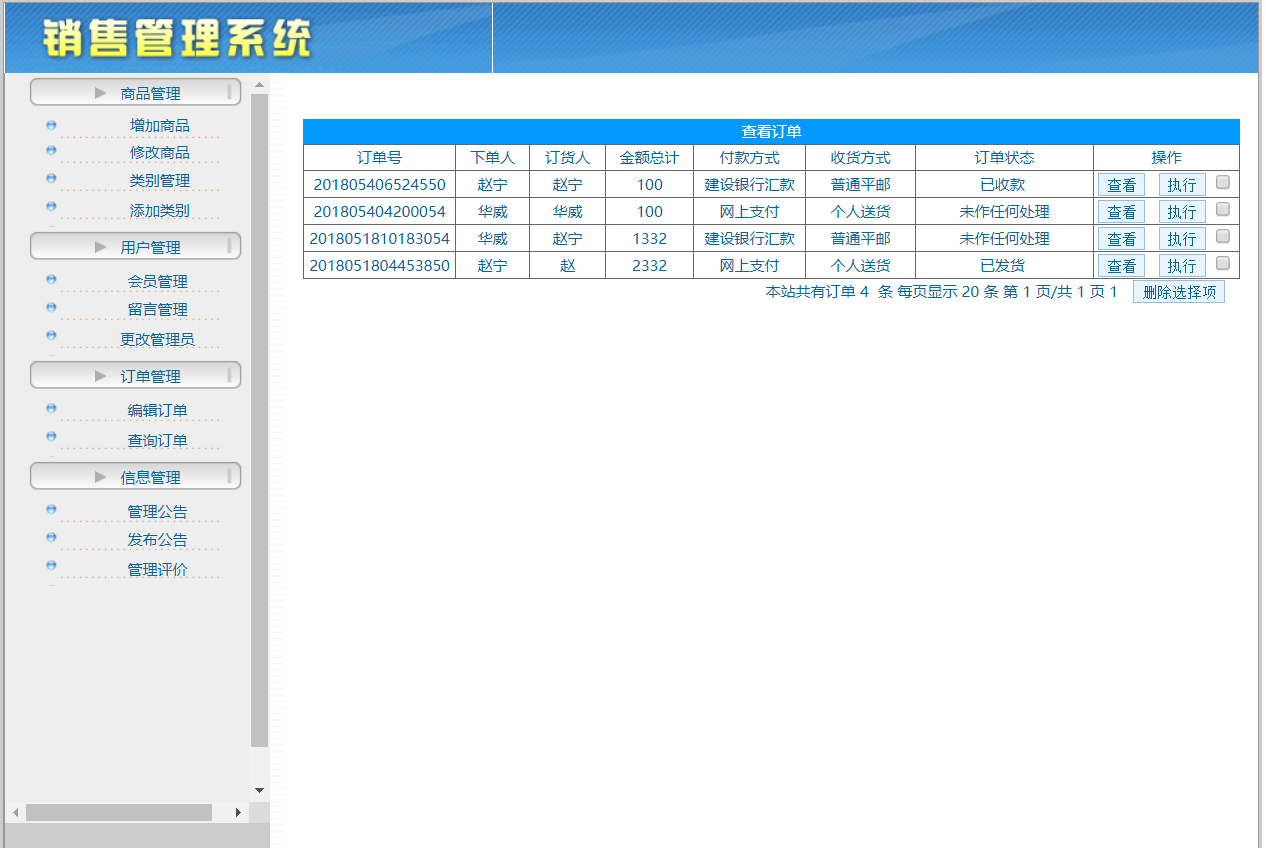
Task: Click the bullet icon next to 管理公告
Action: coord(51,510)
